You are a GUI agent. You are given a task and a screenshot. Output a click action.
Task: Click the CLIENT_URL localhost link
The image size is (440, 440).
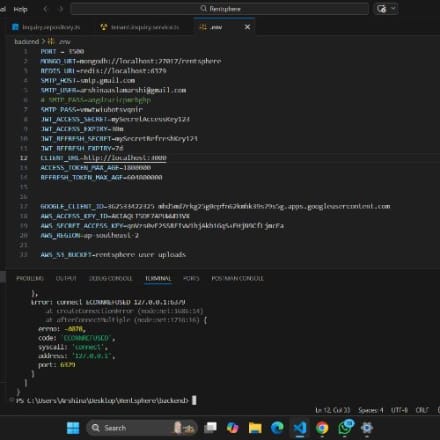coord(125,158)
